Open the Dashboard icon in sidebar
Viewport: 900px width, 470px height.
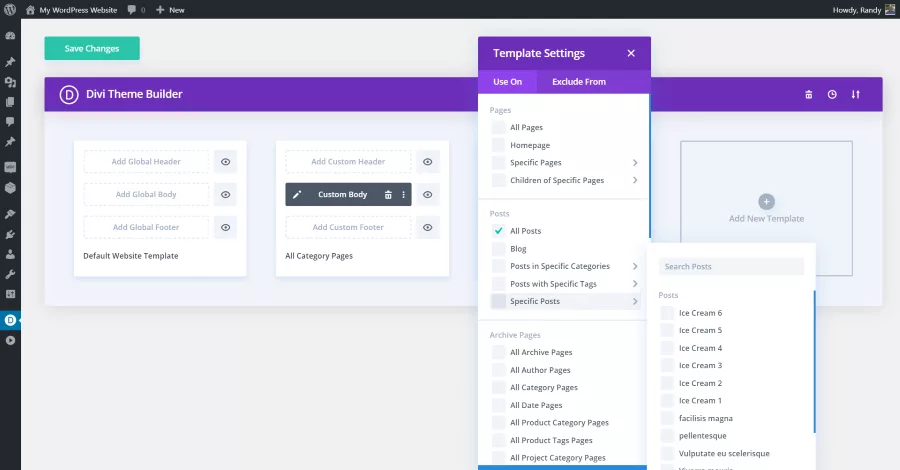point(10,36)
